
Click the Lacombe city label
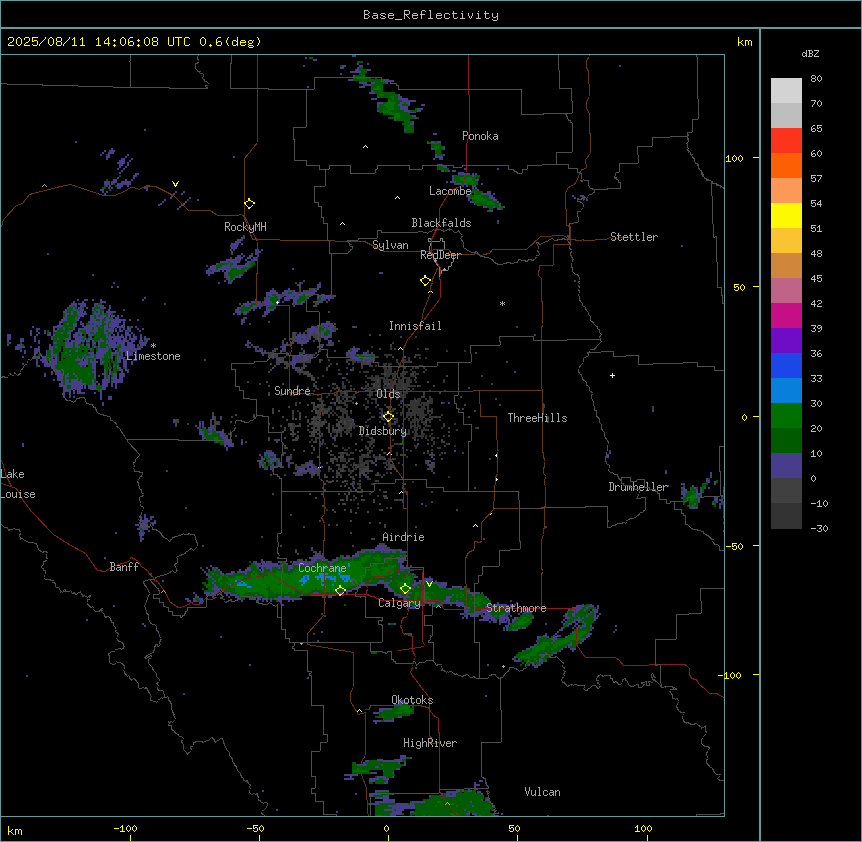(x=450, y=191)
